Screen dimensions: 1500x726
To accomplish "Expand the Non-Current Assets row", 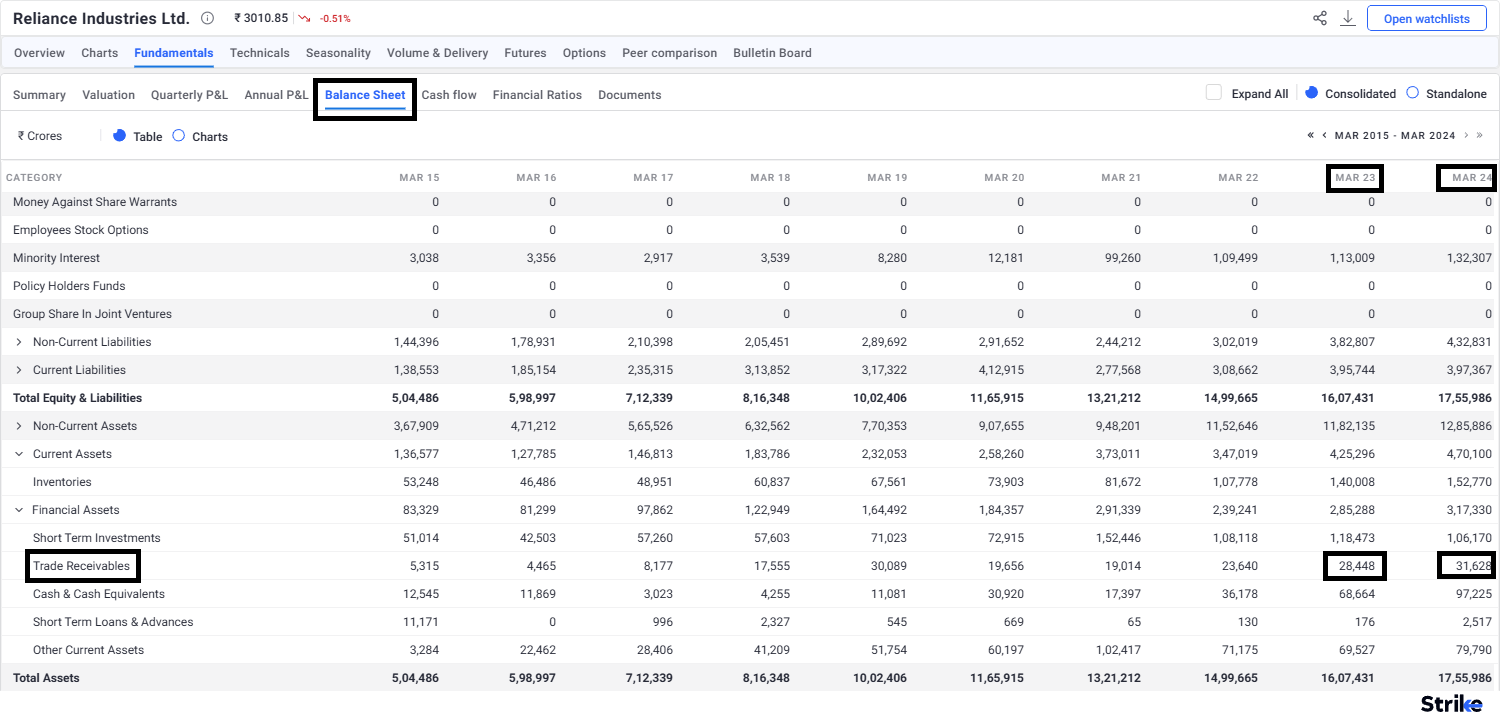I will pos(19,426).
